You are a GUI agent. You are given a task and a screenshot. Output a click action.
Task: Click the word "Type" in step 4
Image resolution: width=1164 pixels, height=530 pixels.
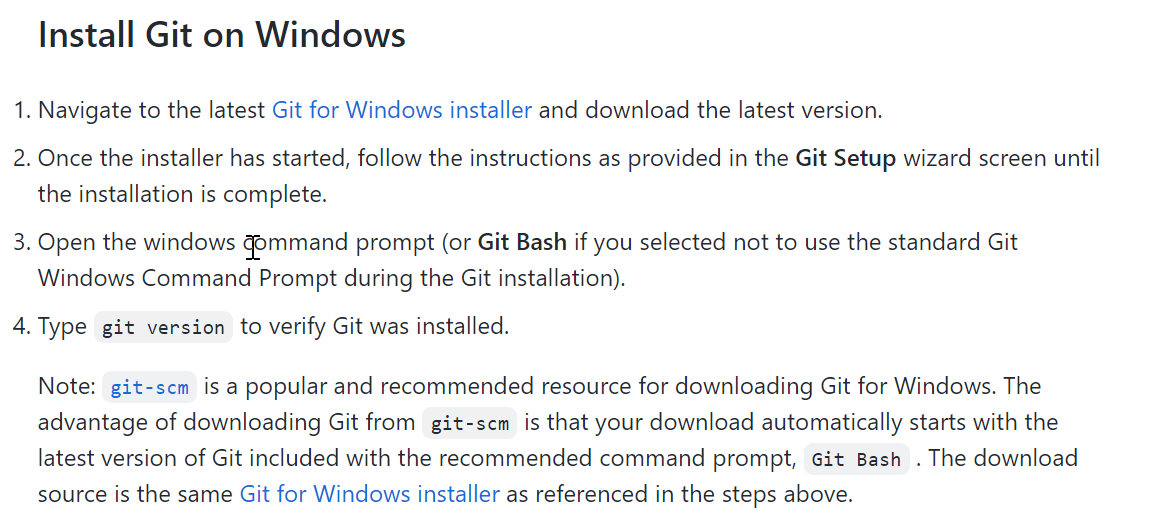tap(62, 327)
